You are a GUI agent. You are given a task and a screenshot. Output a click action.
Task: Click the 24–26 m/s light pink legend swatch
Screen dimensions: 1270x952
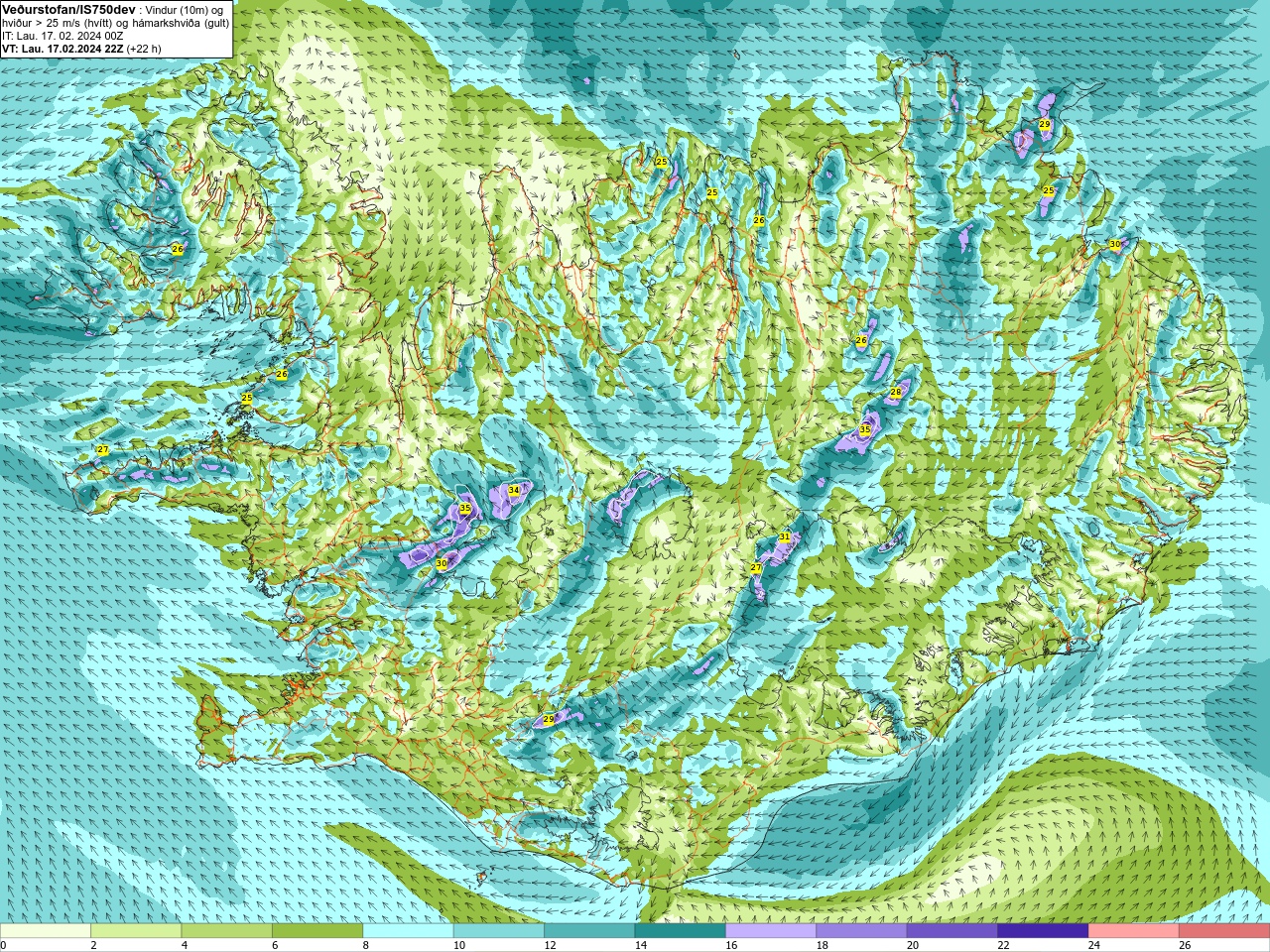pos(1134,931)
